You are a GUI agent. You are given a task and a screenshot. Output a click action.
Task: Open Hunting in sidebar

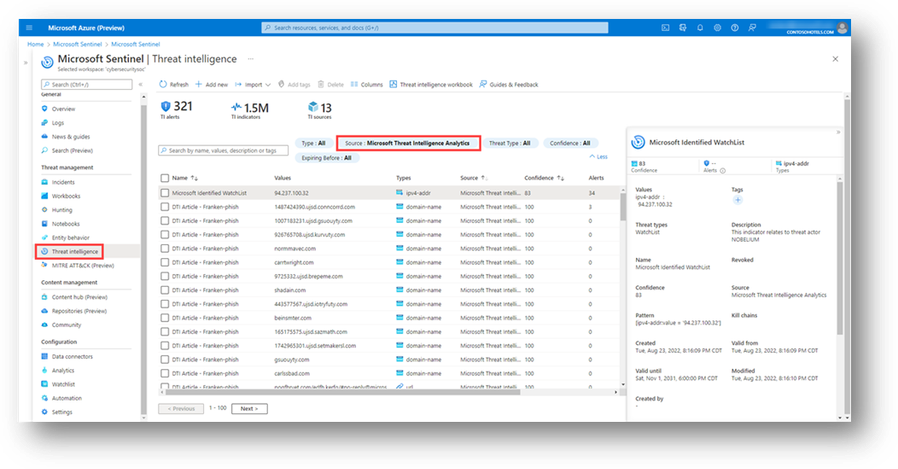tap(62, 210)
